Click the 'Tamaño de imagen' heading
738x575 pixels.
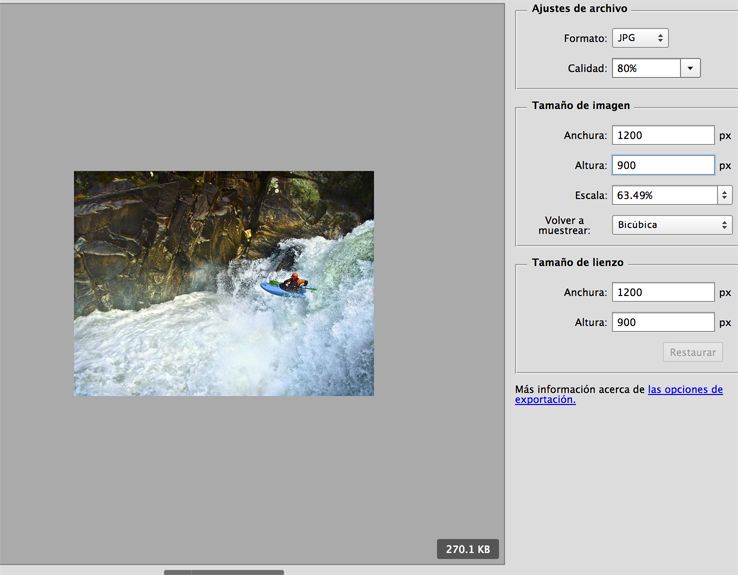coord(581,105)
